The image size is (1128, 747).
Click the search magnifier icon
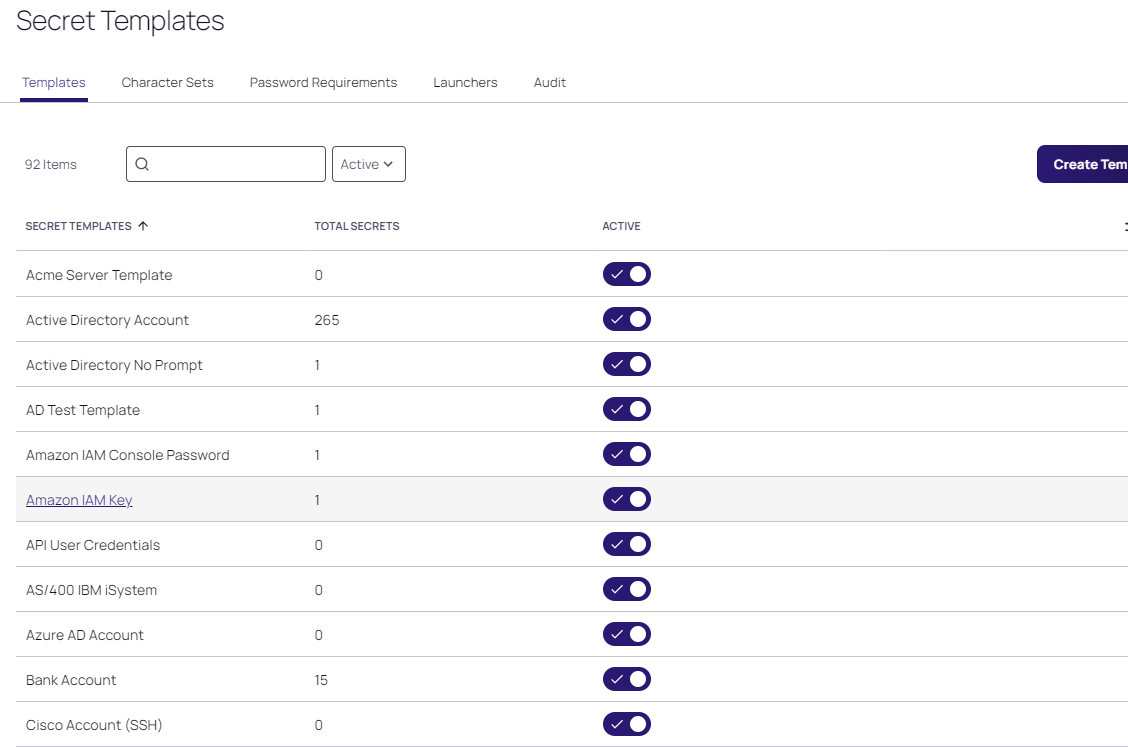tap(142, 165)
